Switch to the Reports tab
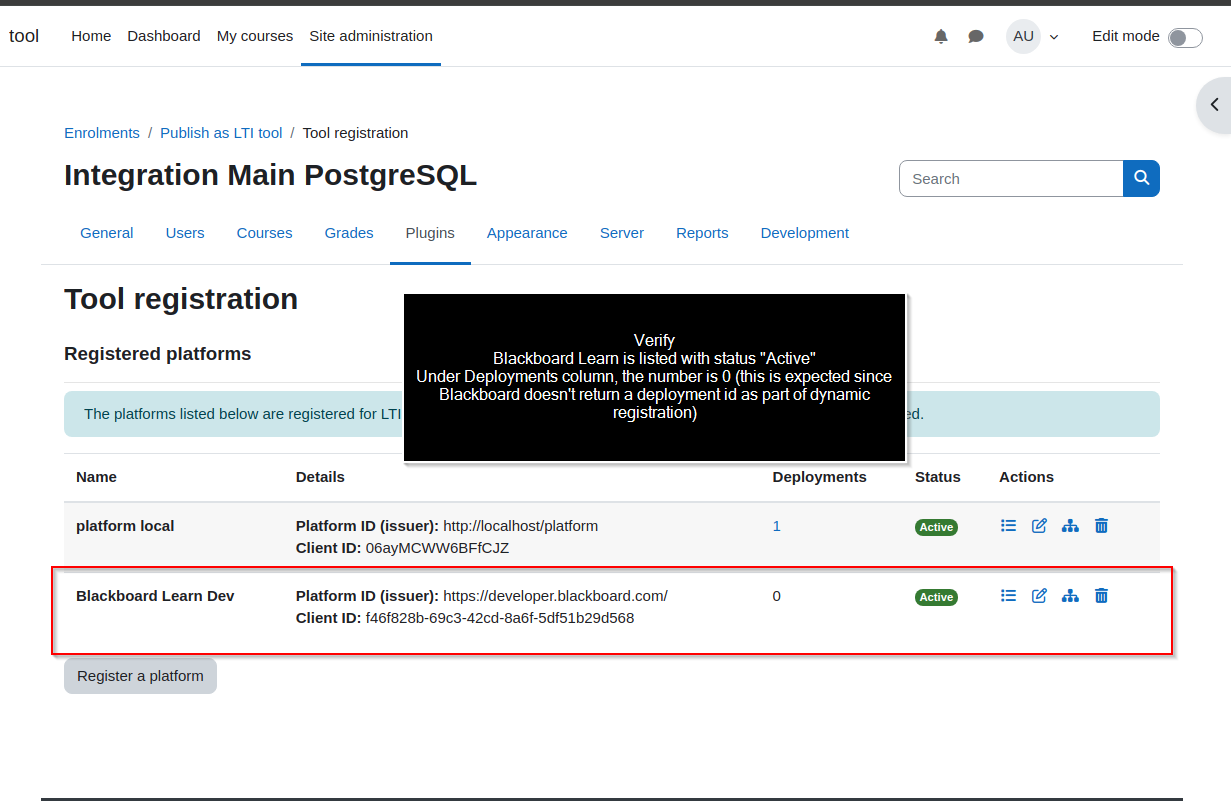This screenshot has height=801, width=1231. pos(702,233)
